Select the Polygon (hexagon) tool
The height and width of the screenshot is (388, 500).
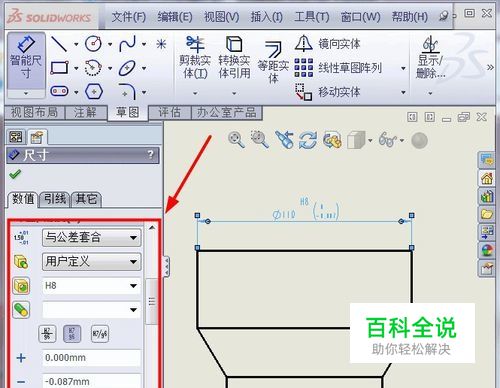click(94, 91)
